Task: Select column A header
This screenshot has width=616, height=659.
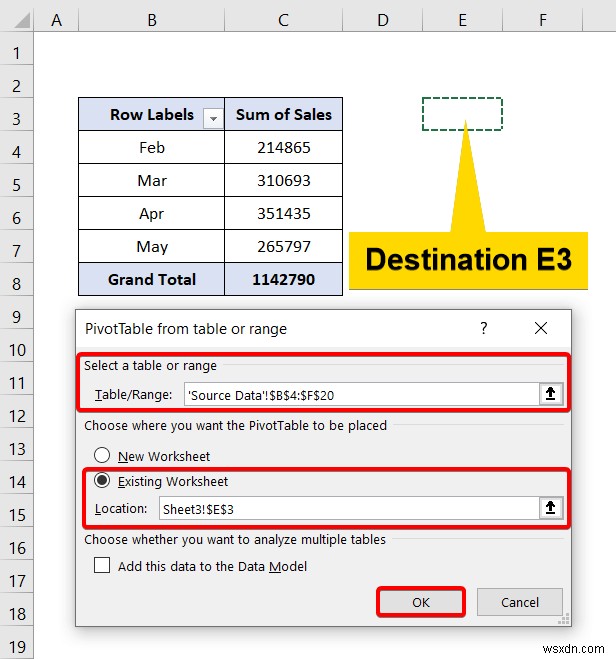Action: coord(56,20)
